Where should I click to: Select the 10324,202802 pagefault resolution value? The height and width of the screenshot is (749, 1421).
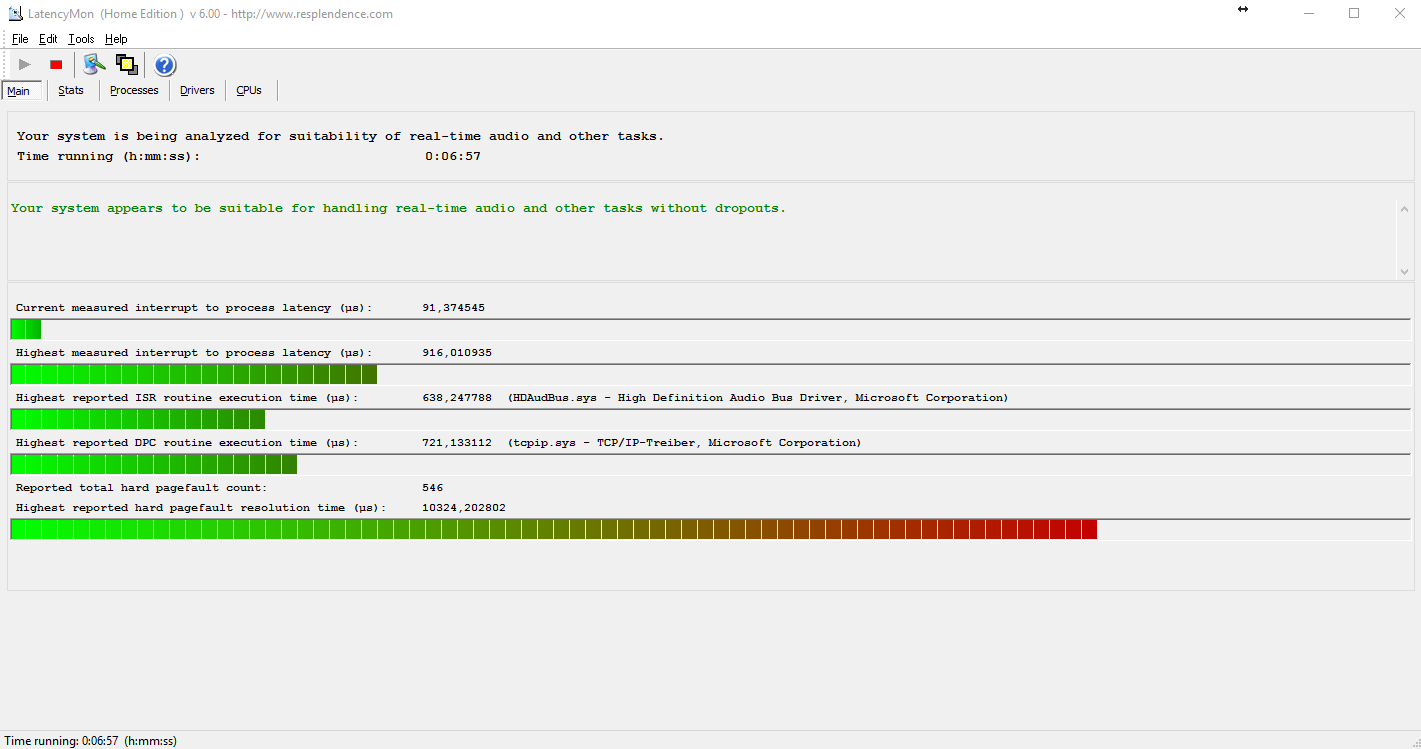464,508
